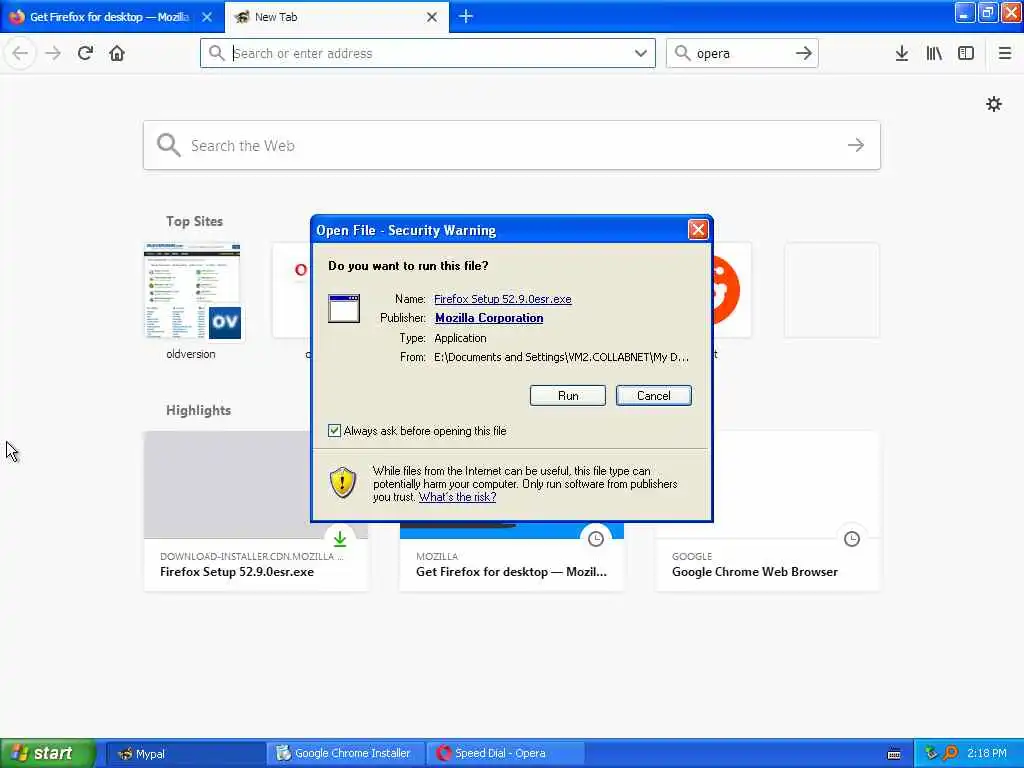Open the Windows start menu
The width and height of the screenshot is (1024, 768).
click(47, 753)
